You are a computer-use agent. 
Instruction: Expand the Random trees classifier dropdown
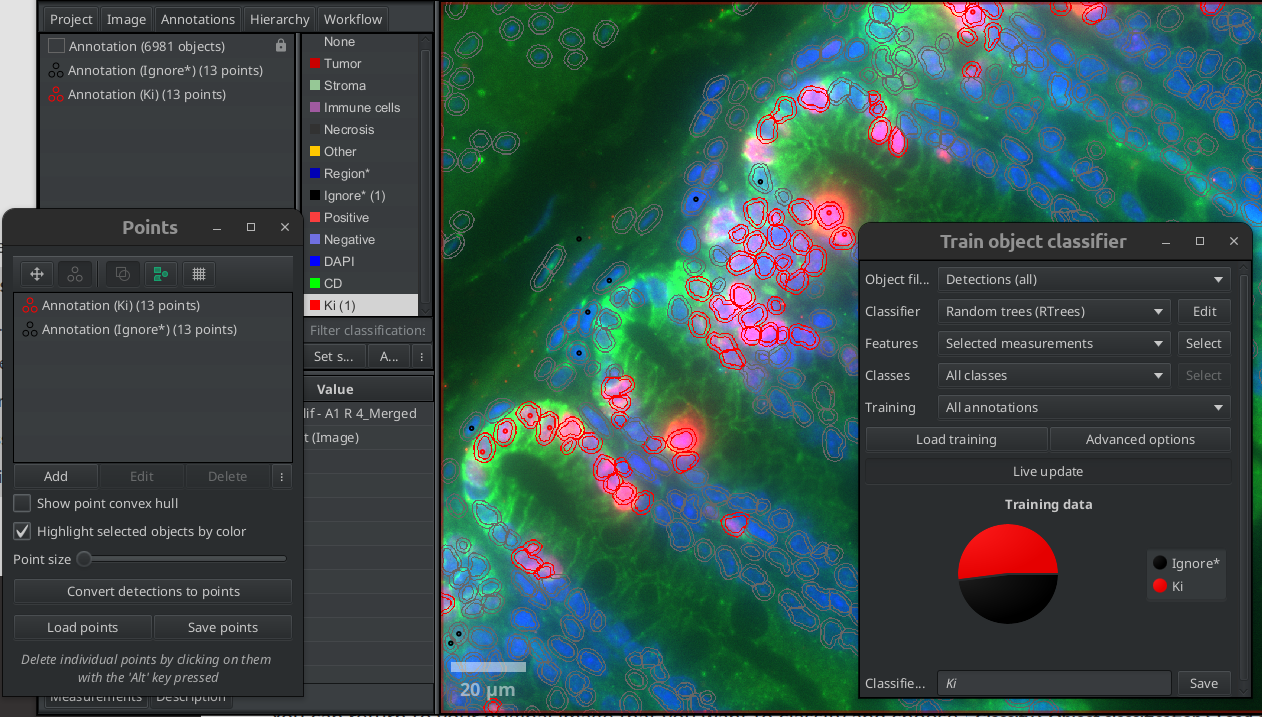1054,312
